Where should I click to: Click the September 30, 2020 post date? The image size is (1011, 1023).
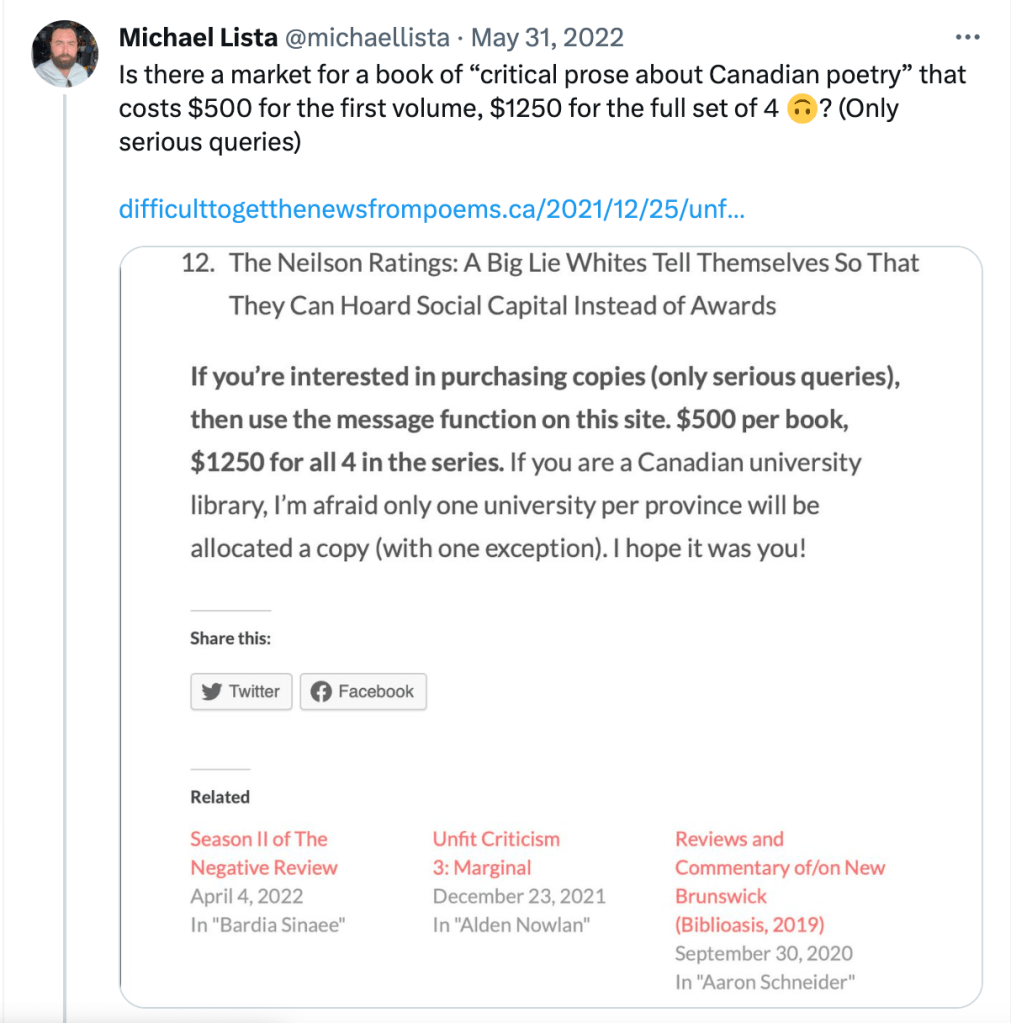(764, 953)
